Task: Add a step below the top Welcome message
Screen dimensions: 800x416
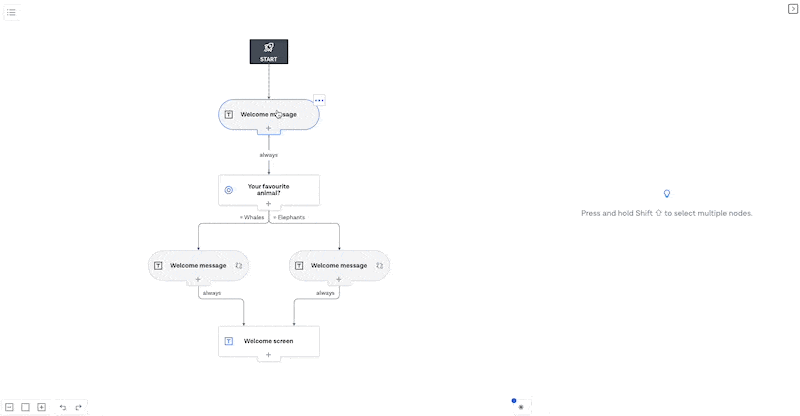Action: click(x=268, y=128)
